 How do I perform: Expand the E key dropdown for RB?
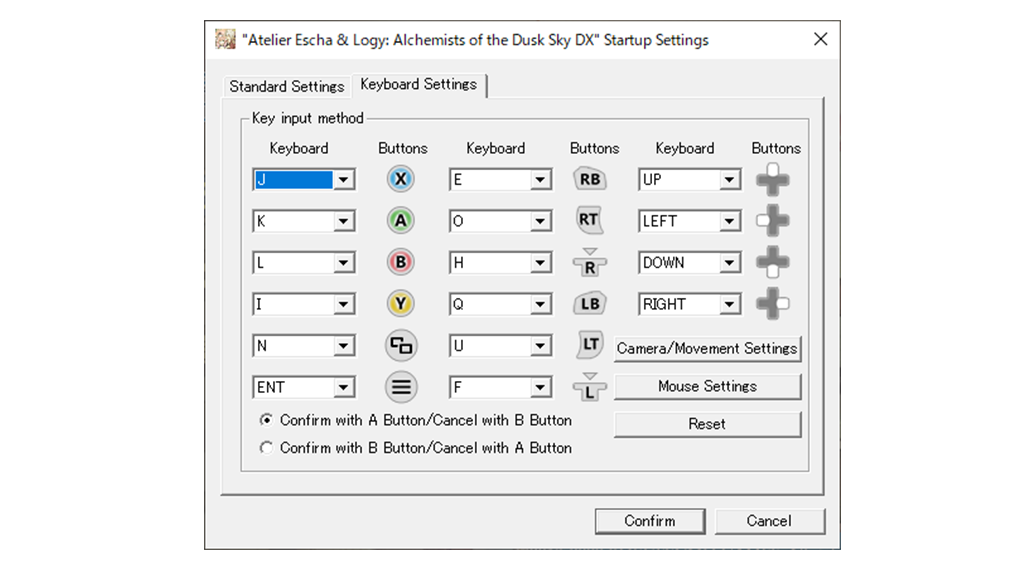(x=540, y=180)
